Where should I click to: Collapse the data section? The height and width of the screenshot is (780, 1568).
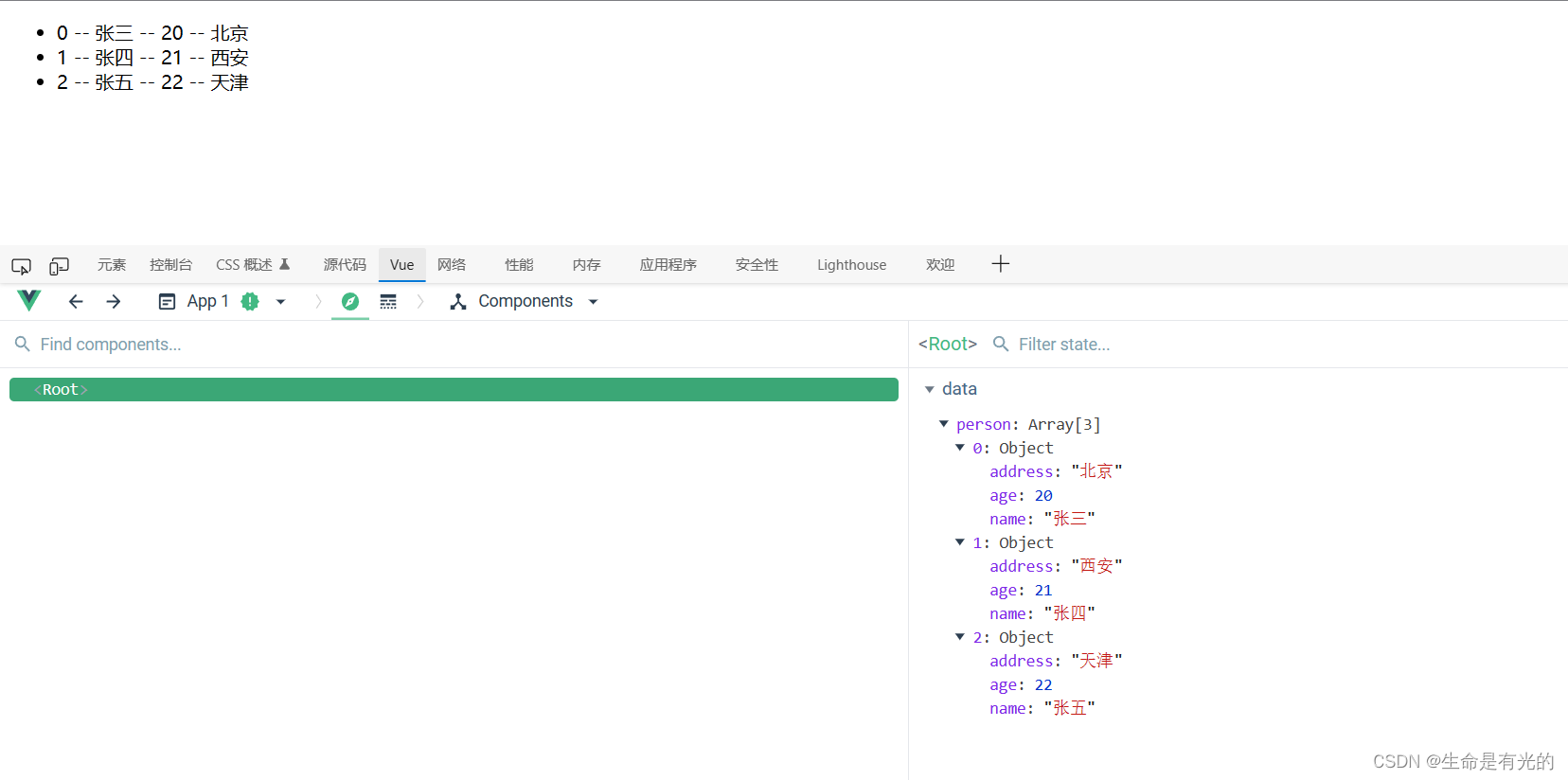930,389
